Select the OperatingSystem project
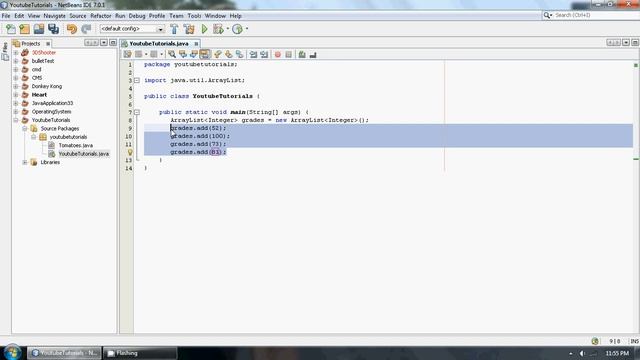Image resolution: width=640 pixels, height=360 pixels. (51, 112)
